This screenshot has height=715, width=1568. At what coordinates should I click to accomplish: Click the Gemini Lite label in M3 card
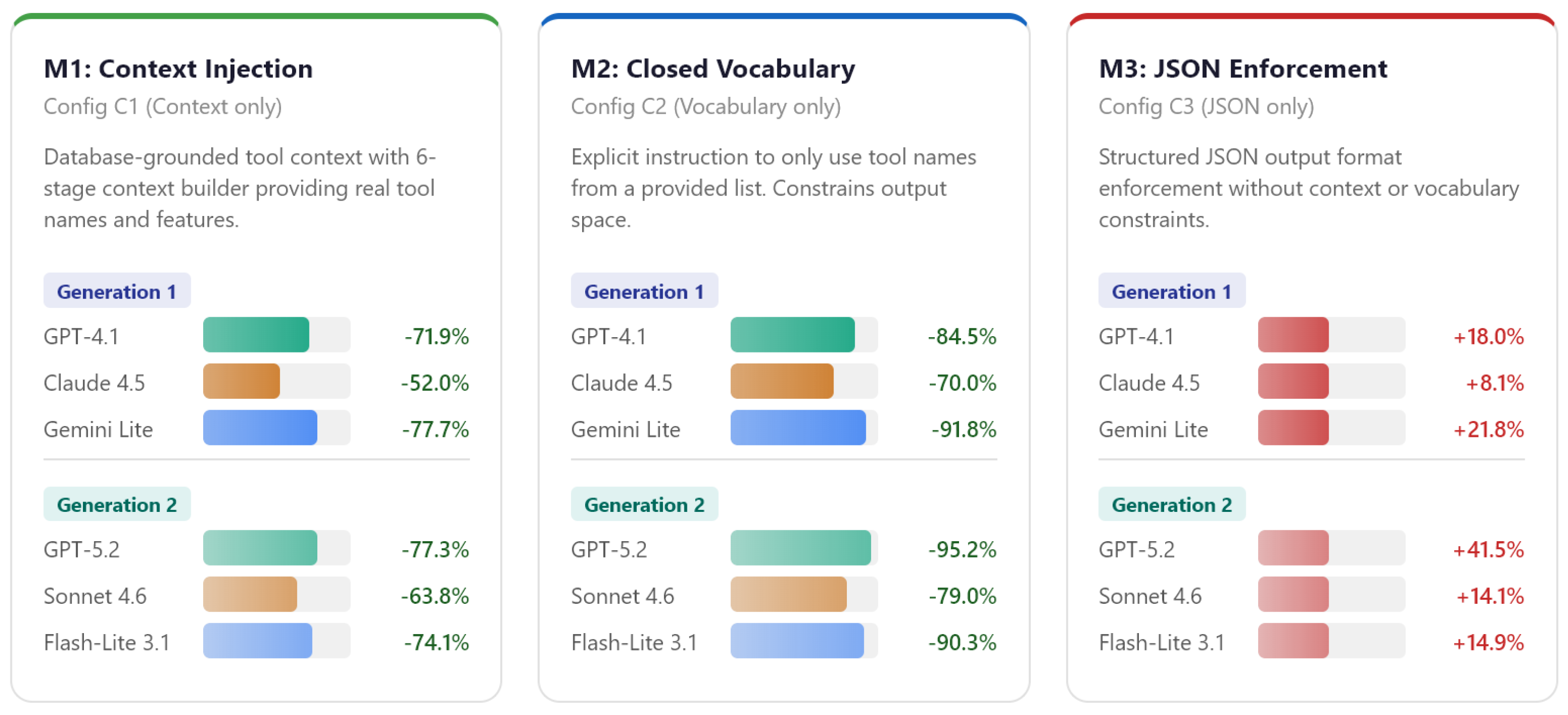pyautogui.click(x=1153, y=429)
